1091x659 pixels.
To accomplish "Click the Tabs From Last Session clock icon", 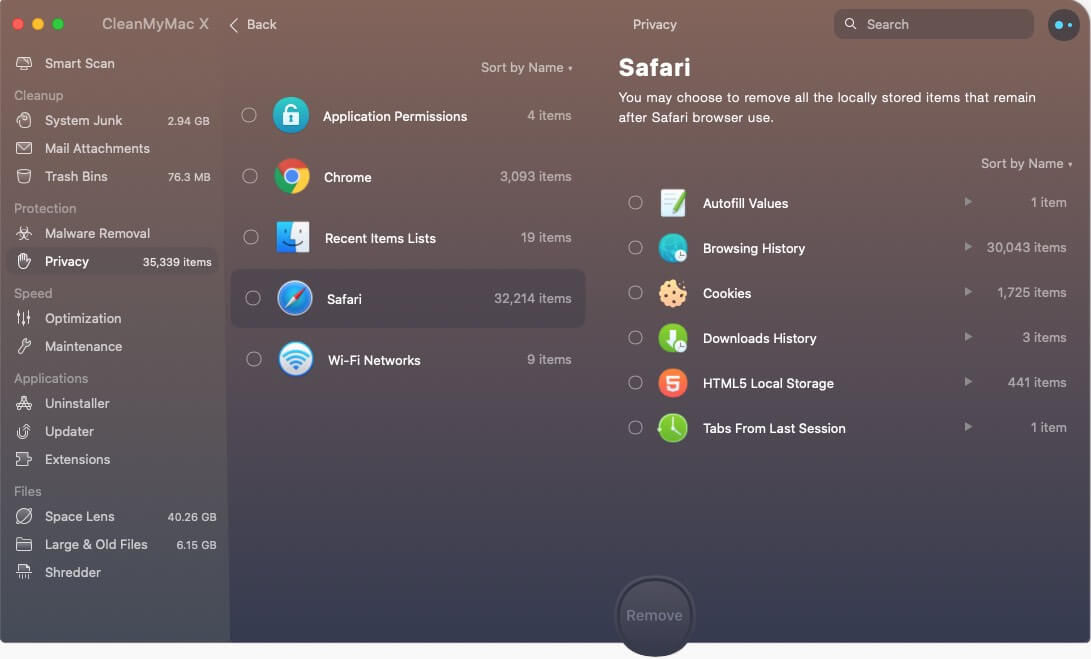I will (x=673, y=428).
